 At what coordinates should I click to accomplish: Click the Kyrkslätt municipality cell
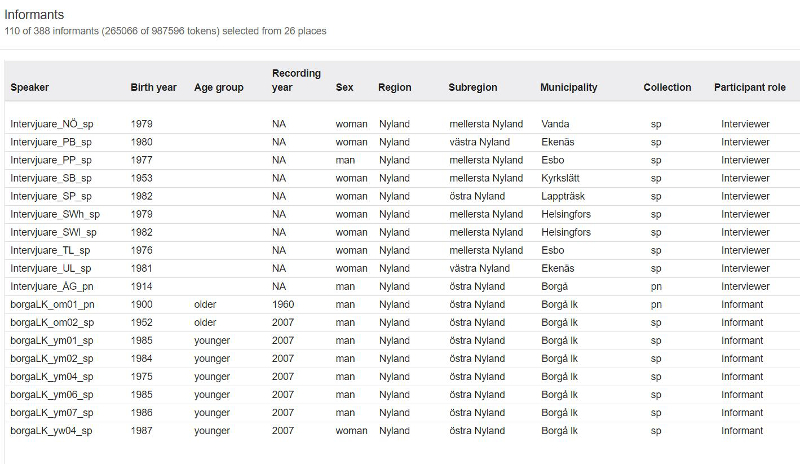pos(562,178)
